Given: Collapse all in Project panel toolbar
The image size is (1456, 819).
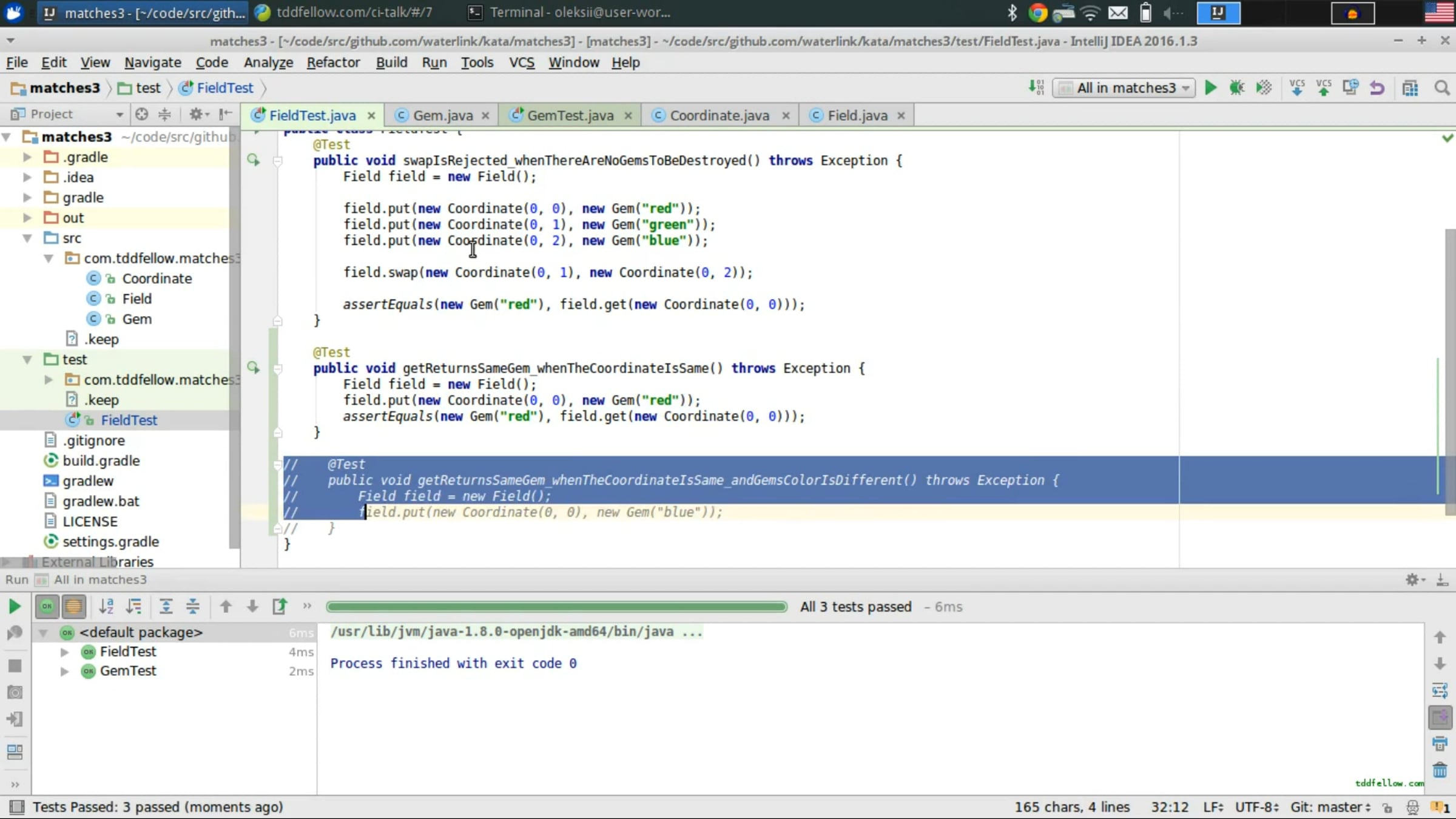Looking at the screenshot, I should pyautogui.click(x=164, y=114).
